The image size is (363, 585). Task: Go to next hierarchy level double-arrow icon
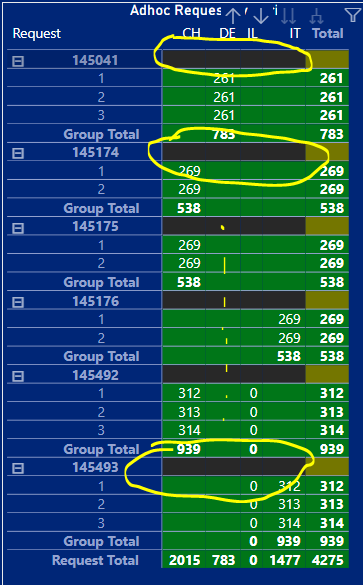288,16
